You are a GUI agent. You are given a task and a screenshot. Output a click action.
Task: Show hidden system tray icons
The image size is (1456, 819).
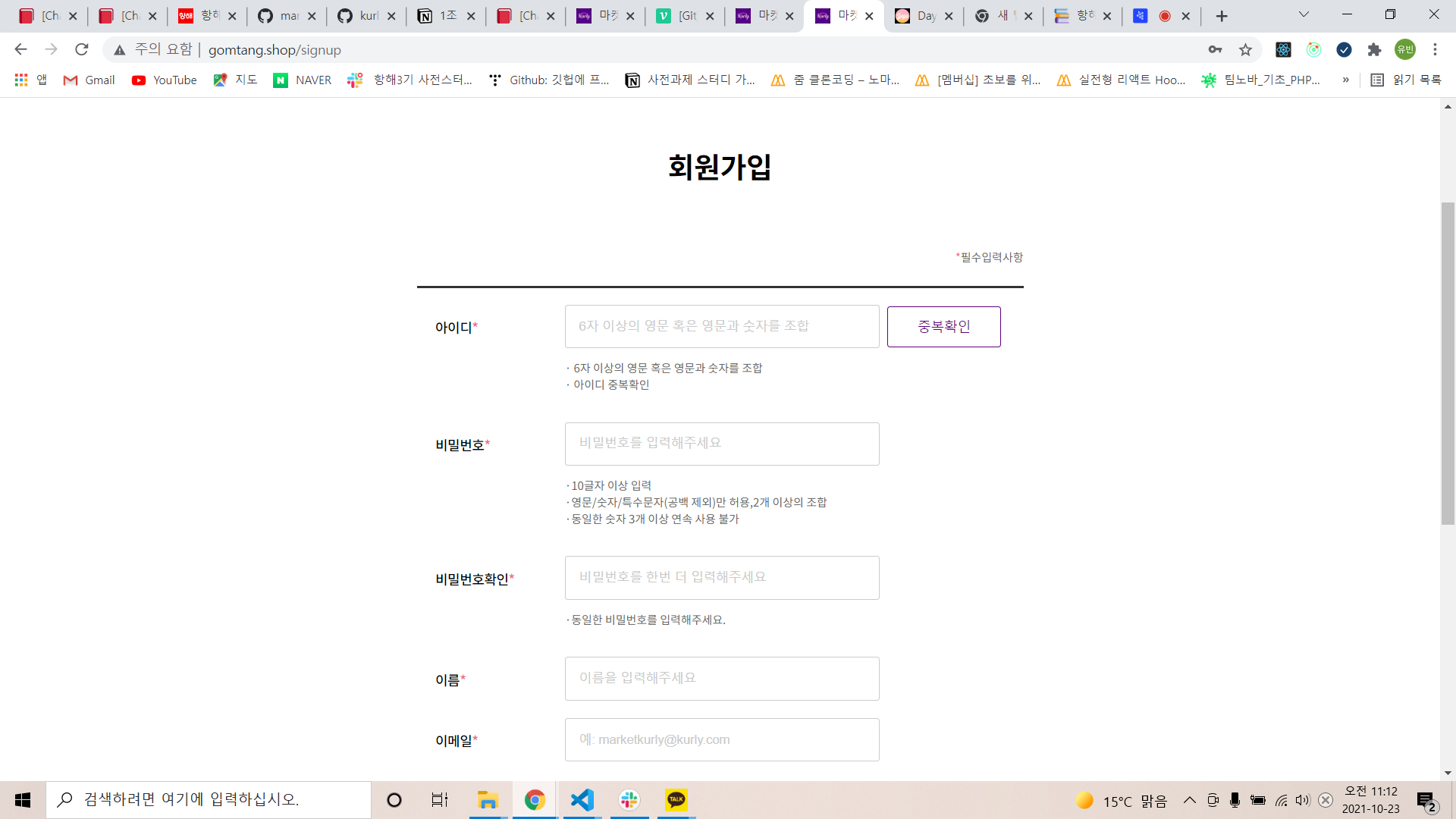1189,800
